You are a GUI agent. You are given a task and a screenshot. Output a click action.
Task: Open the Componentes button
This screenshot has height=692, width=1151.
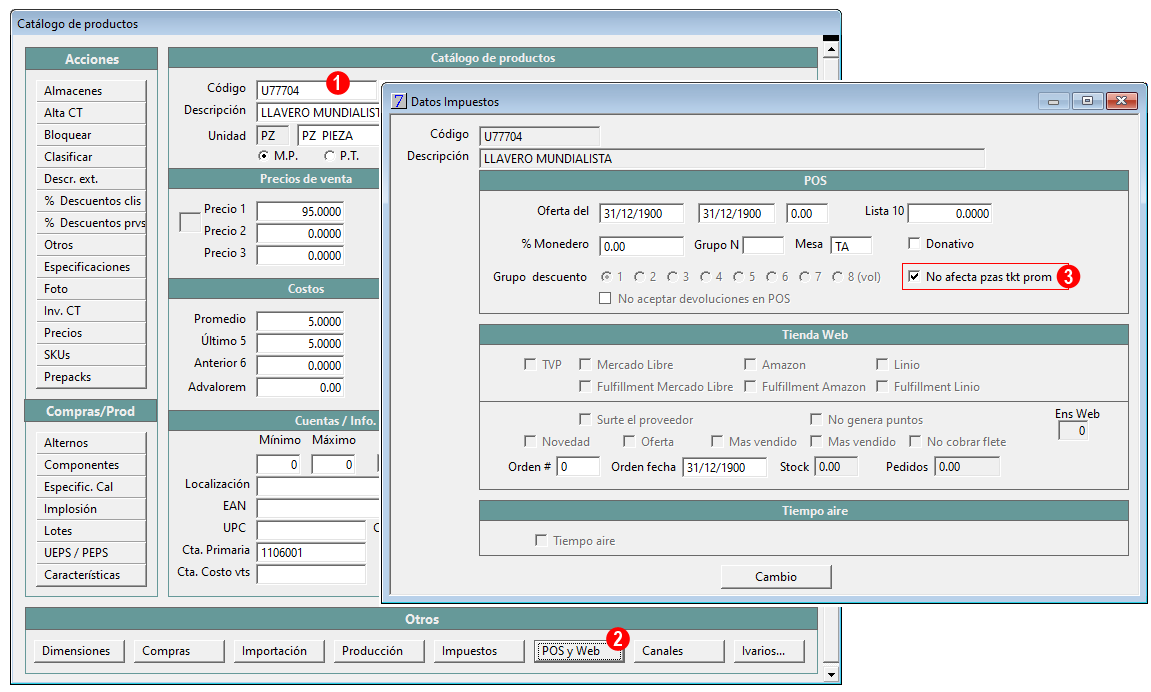[91, 465]
